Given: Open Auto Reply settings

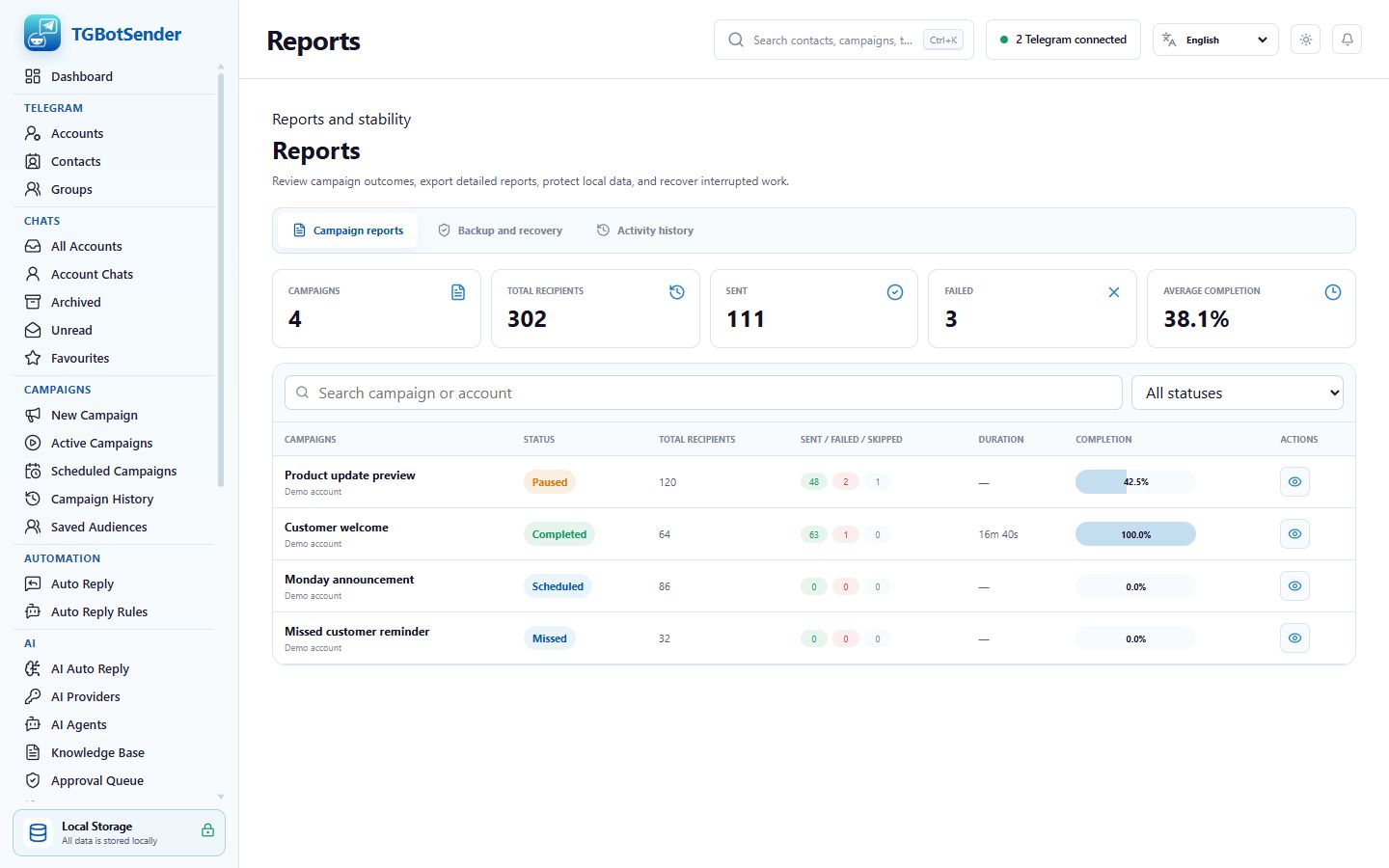Looking at the screenshot, I should (x=114, y=583).
